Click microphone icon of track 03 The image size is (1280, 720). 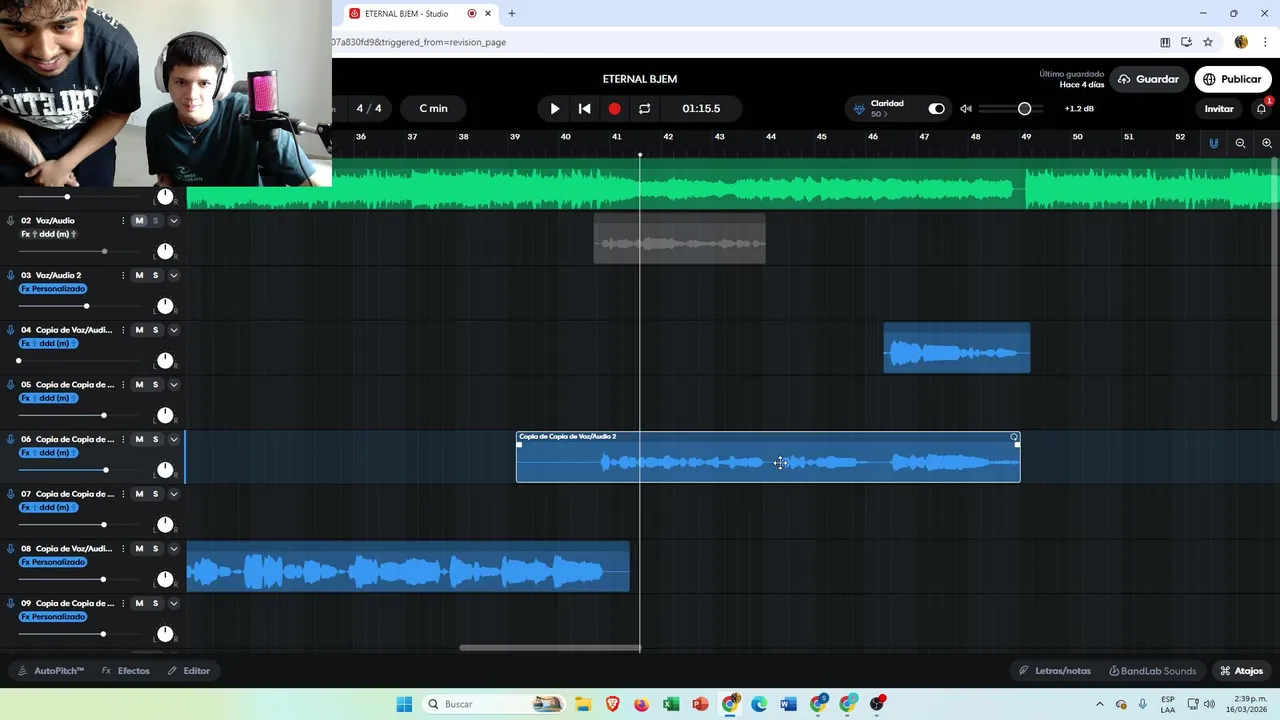tap(11, 275)
